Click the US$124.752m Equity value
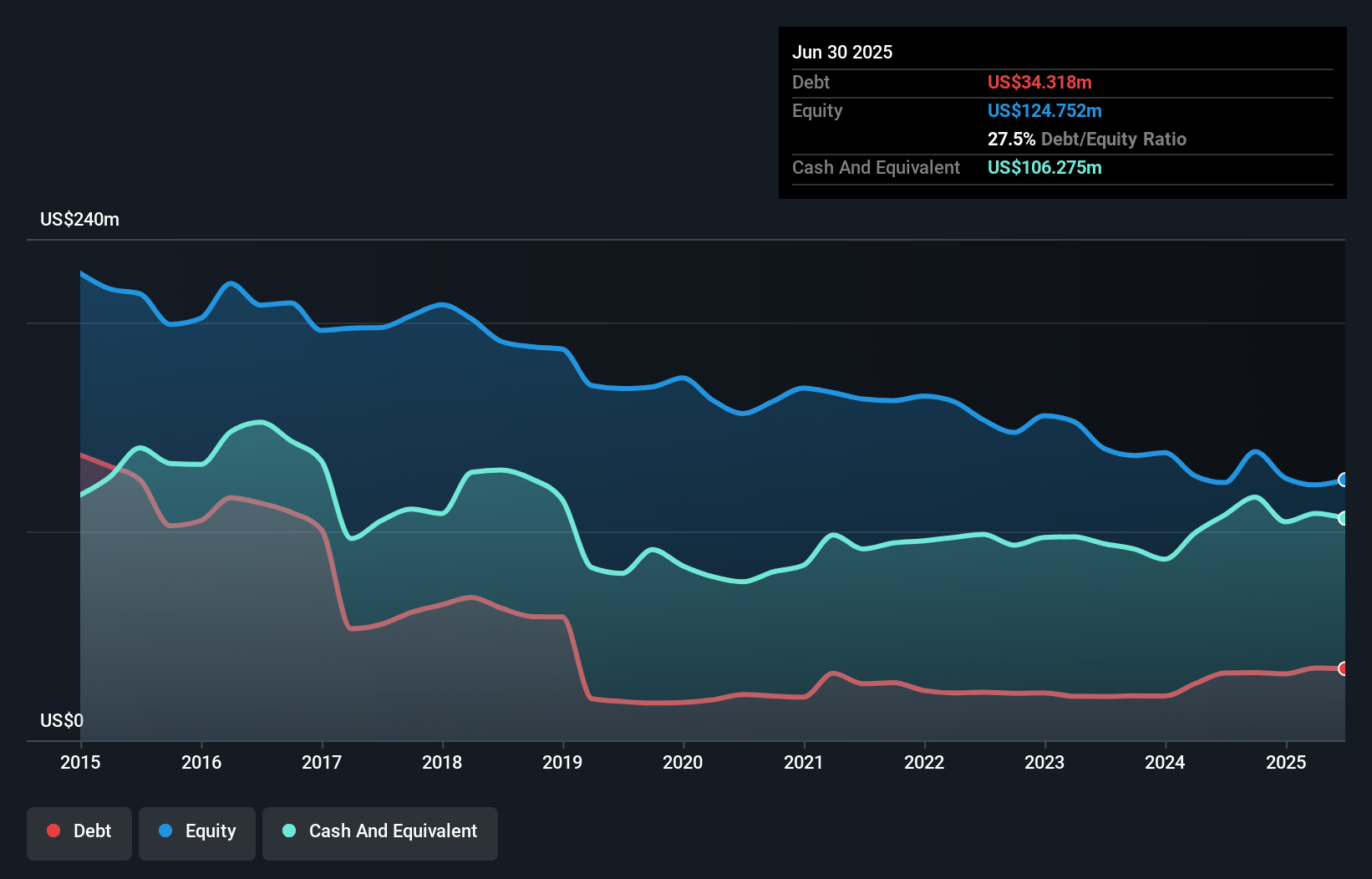This screenshot has width=1372, height=879. (1044, 110)
